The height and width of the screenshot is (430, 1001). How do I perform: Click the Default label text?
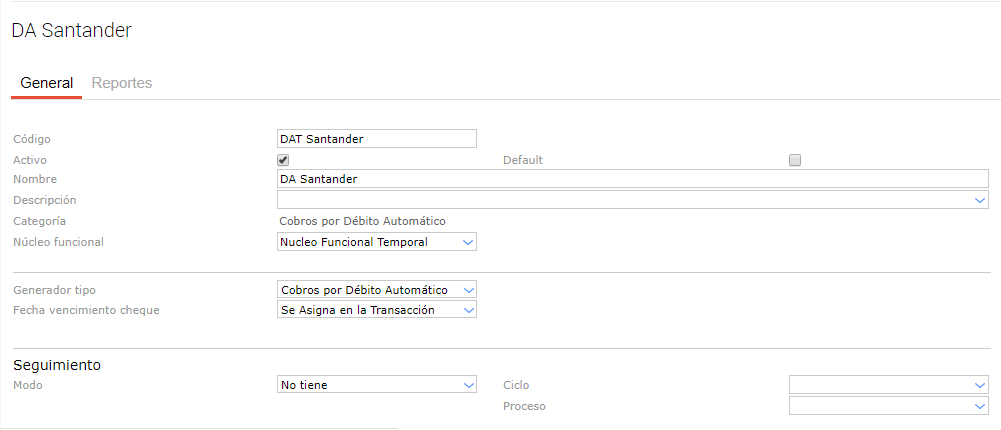tap(523, 160)
